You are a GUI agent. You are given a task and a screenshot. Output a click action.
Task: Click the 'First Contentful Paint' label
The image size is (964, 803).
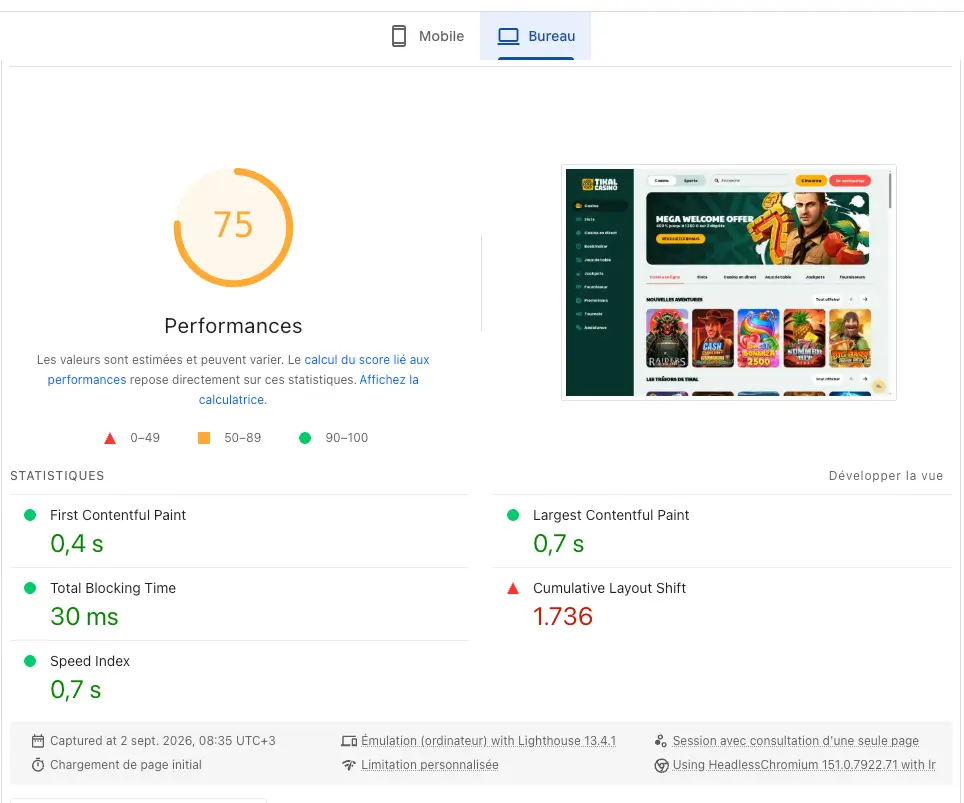point(118,515)
